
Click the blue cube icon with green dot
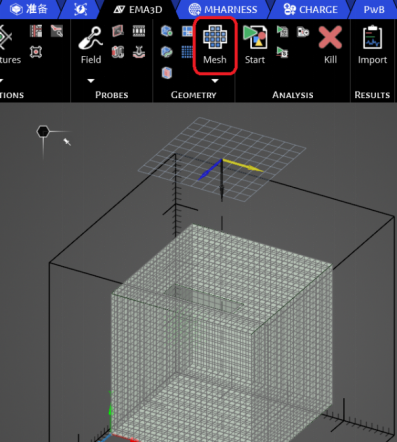[167, 31]
